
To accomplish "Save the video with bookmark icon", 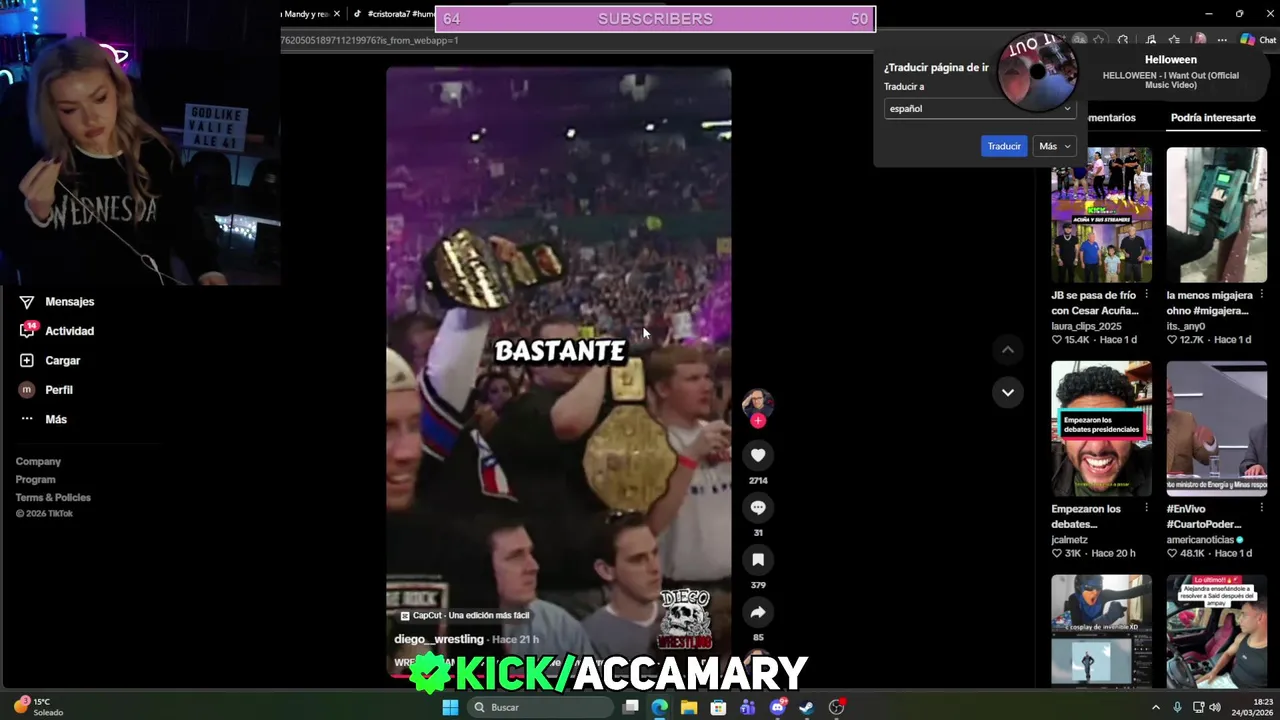I will click(x=758, y=560).
